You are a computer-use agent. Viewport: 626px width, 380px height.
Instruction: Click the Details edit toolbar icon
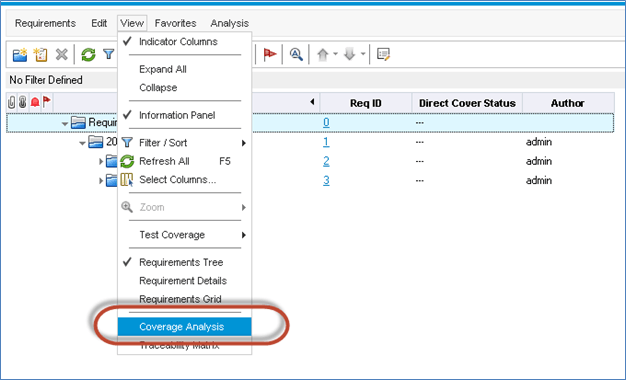[383, 54]
